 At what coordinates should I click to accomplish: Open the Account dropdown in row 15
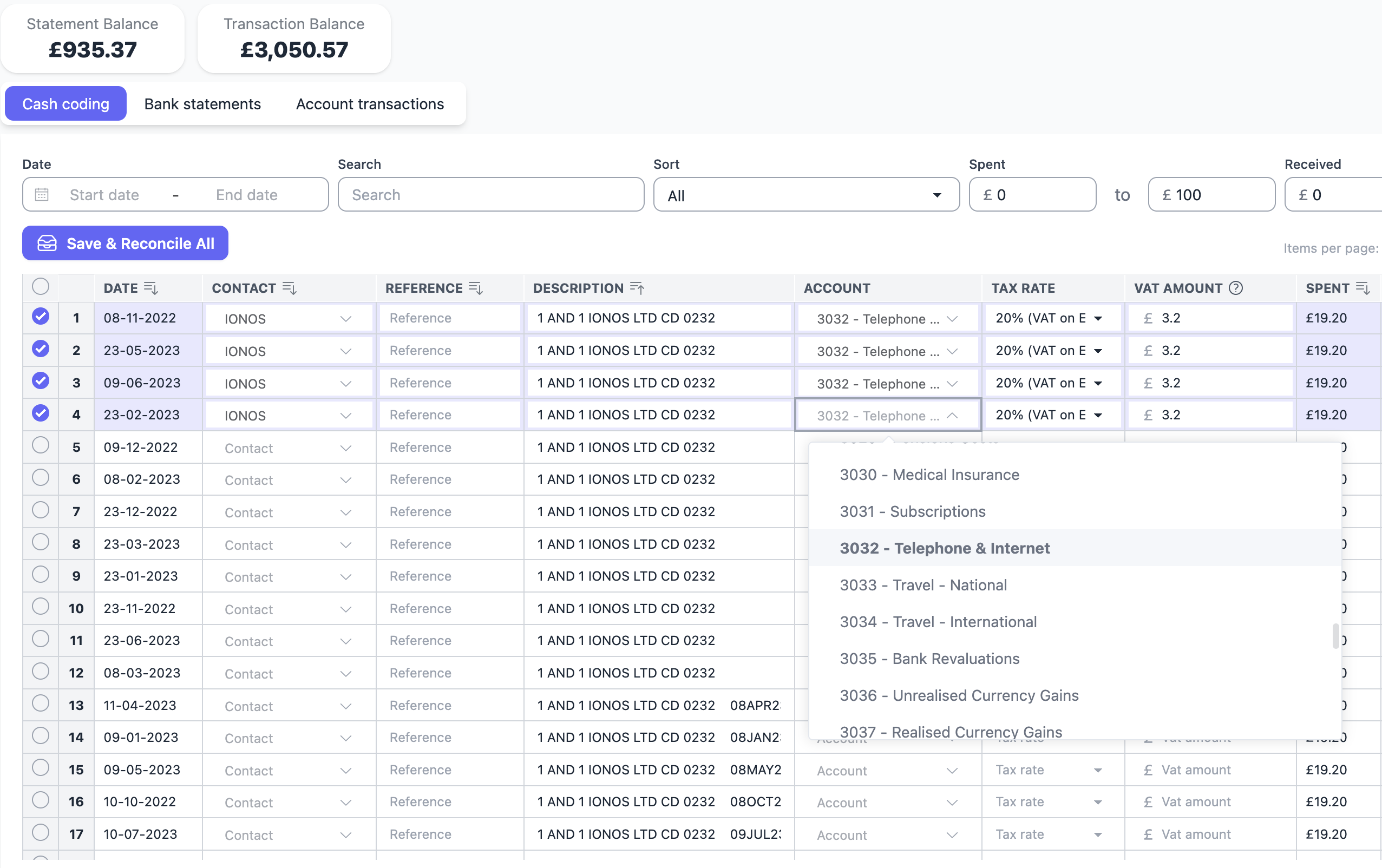click(x=887, y=771)
